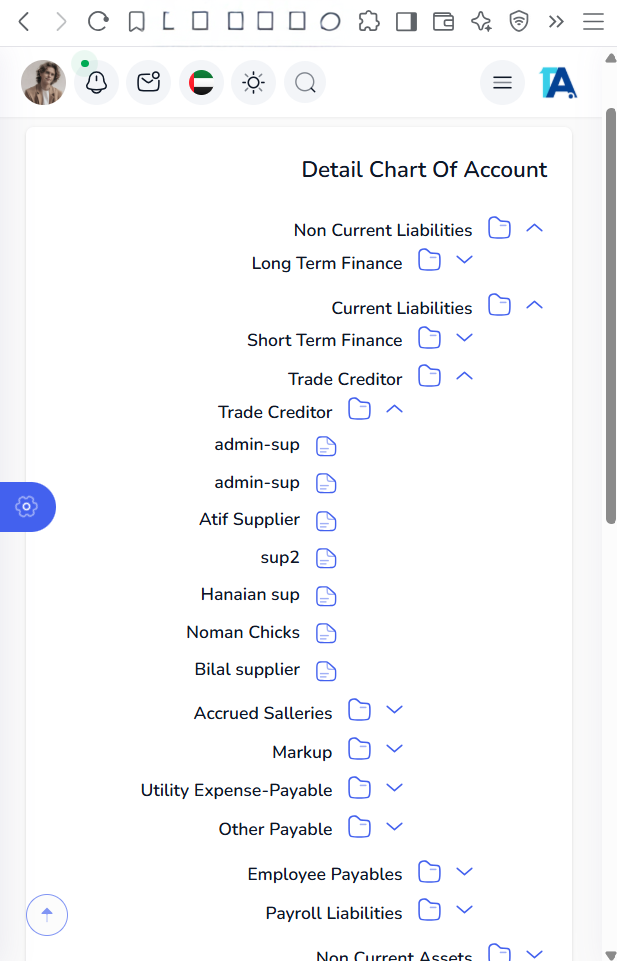Open the mail messages icon
Screen dimensions: 617x961
[149, 83]
